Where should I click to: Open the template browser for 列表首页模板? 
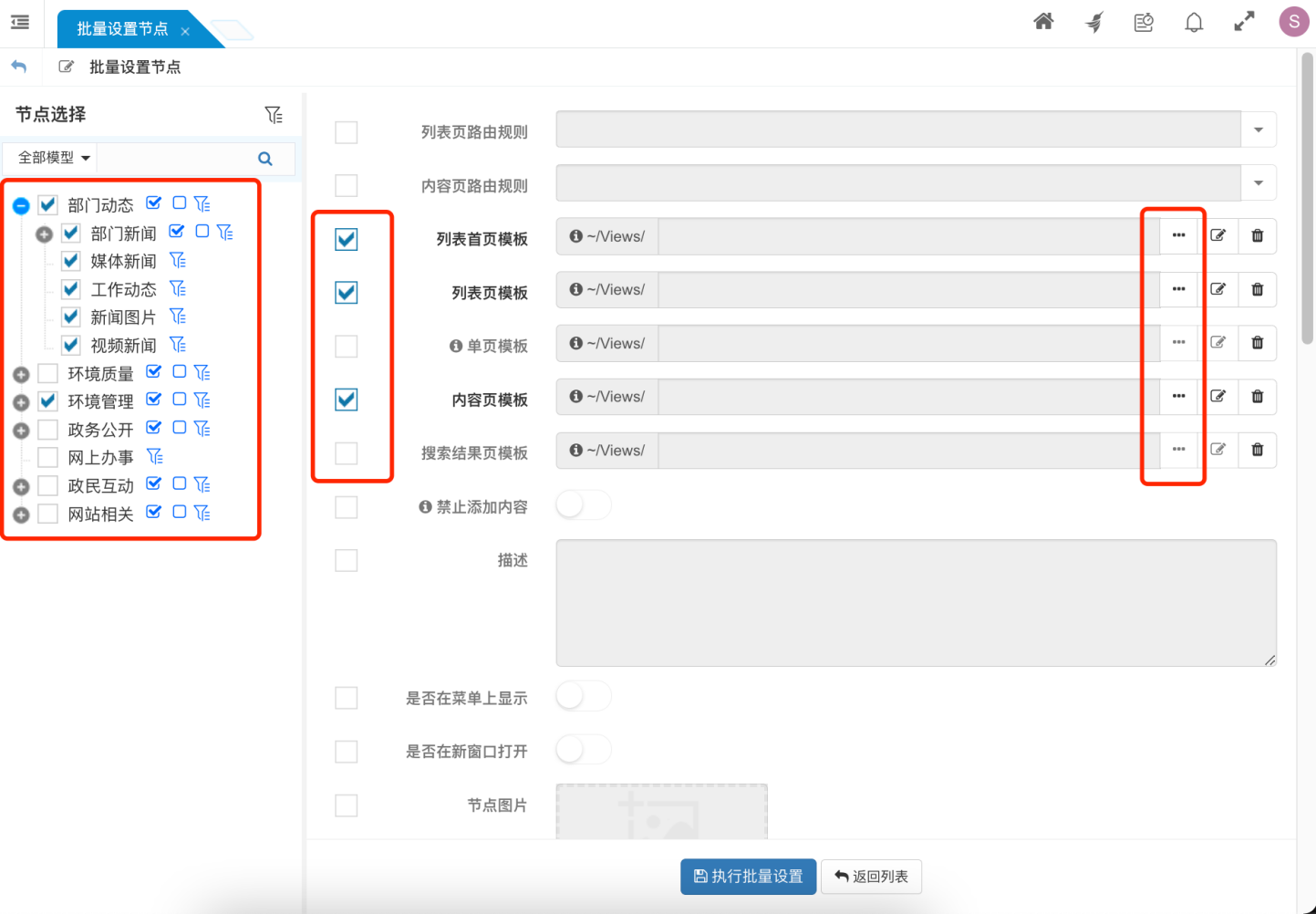[1177, 235]
